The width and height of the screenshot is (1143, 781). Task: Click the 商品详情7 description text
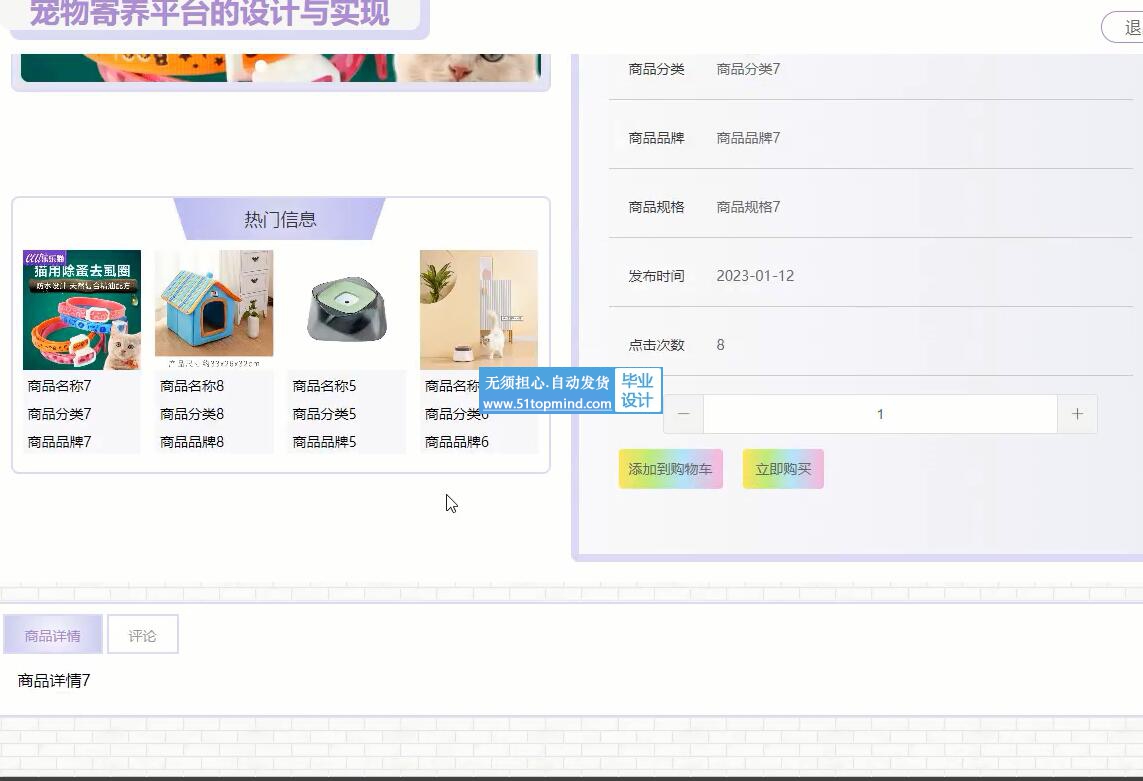(x=54, y=680)
